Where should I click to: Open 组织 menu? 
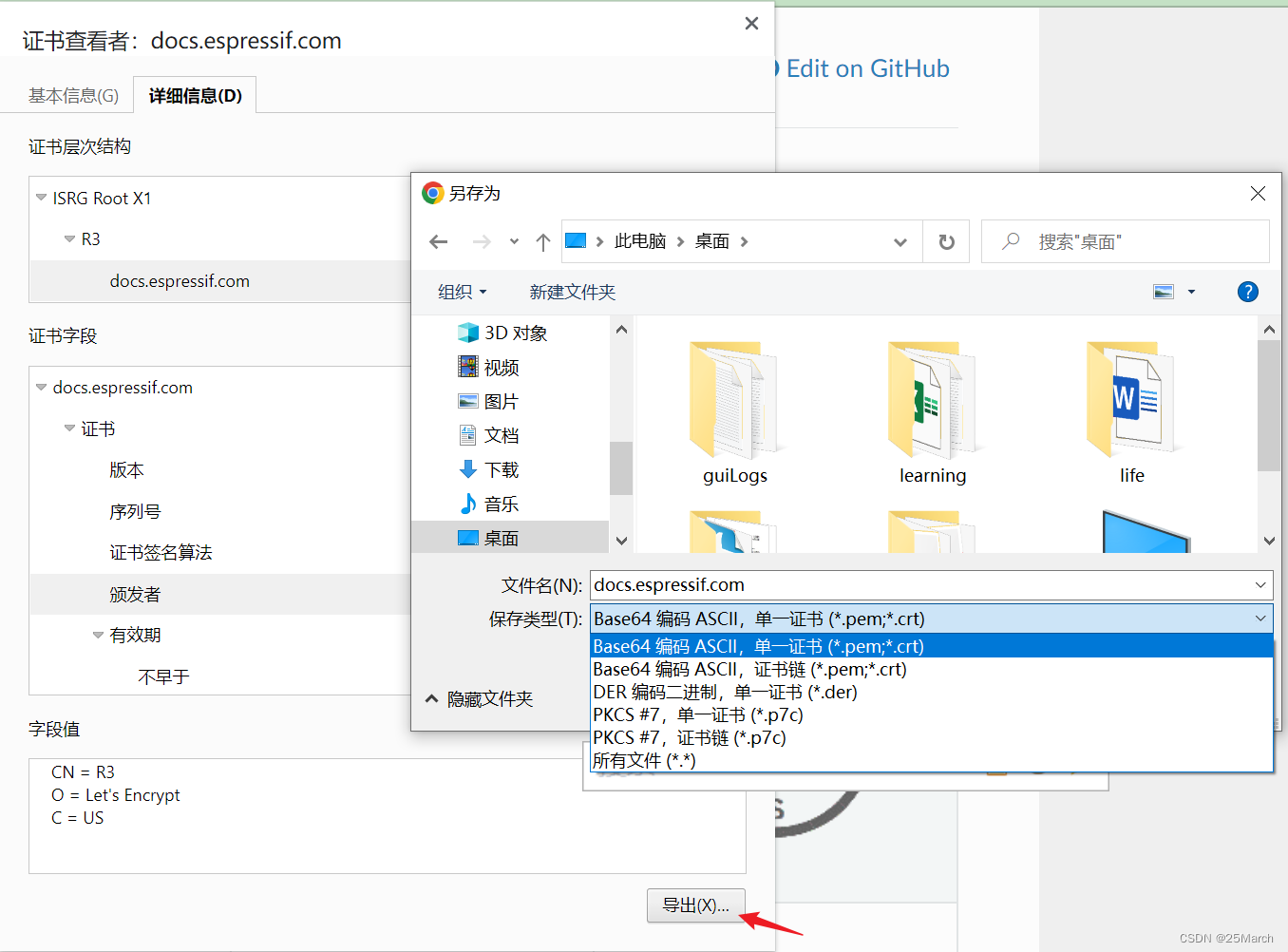[463, 292]
